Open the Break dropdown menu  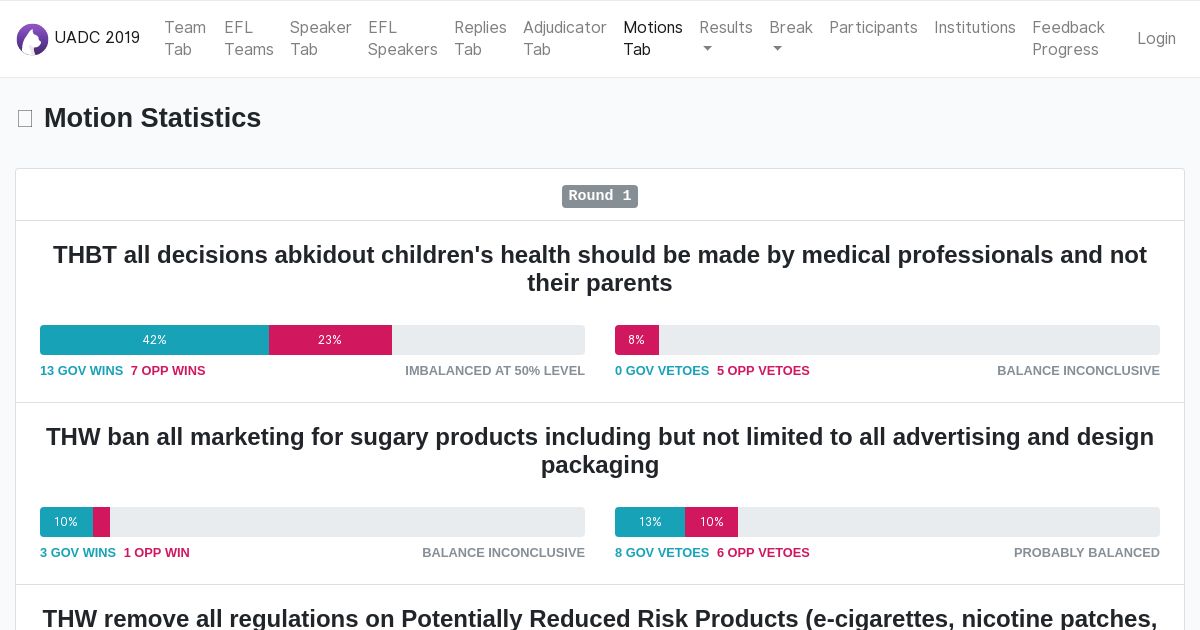(791, 38)
